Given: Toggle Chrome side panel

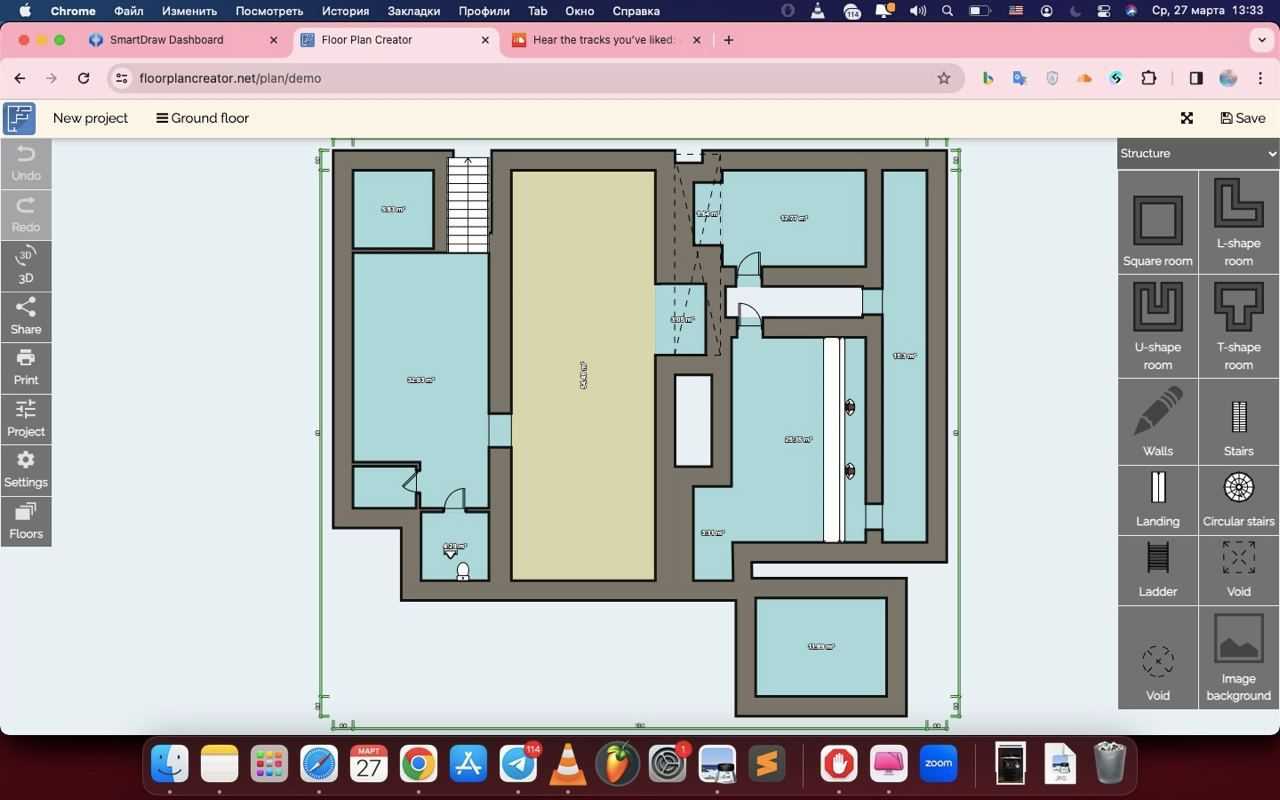Looking at the screenshot, I should [x=1196, y=78].
